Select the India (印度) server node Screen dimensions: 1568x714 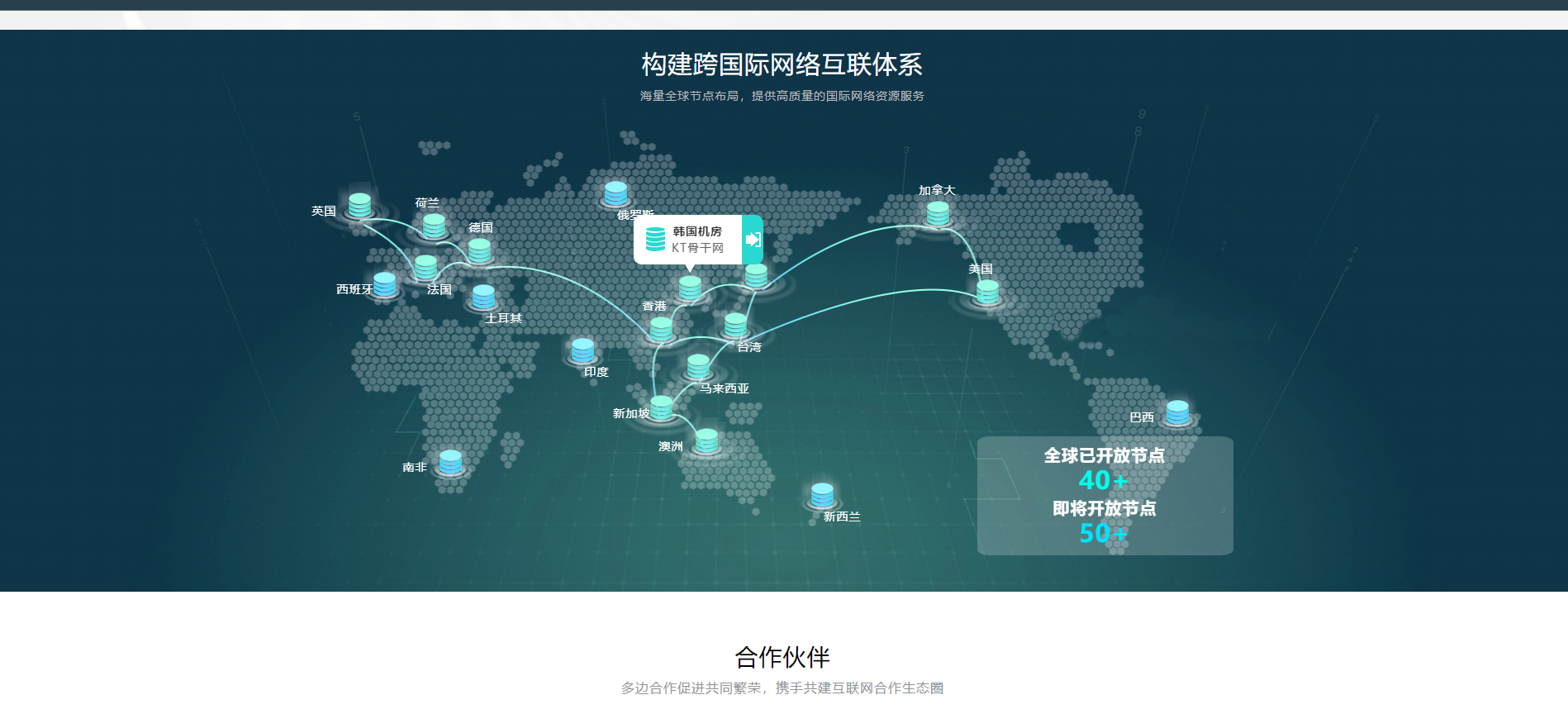tap(582, 350)
